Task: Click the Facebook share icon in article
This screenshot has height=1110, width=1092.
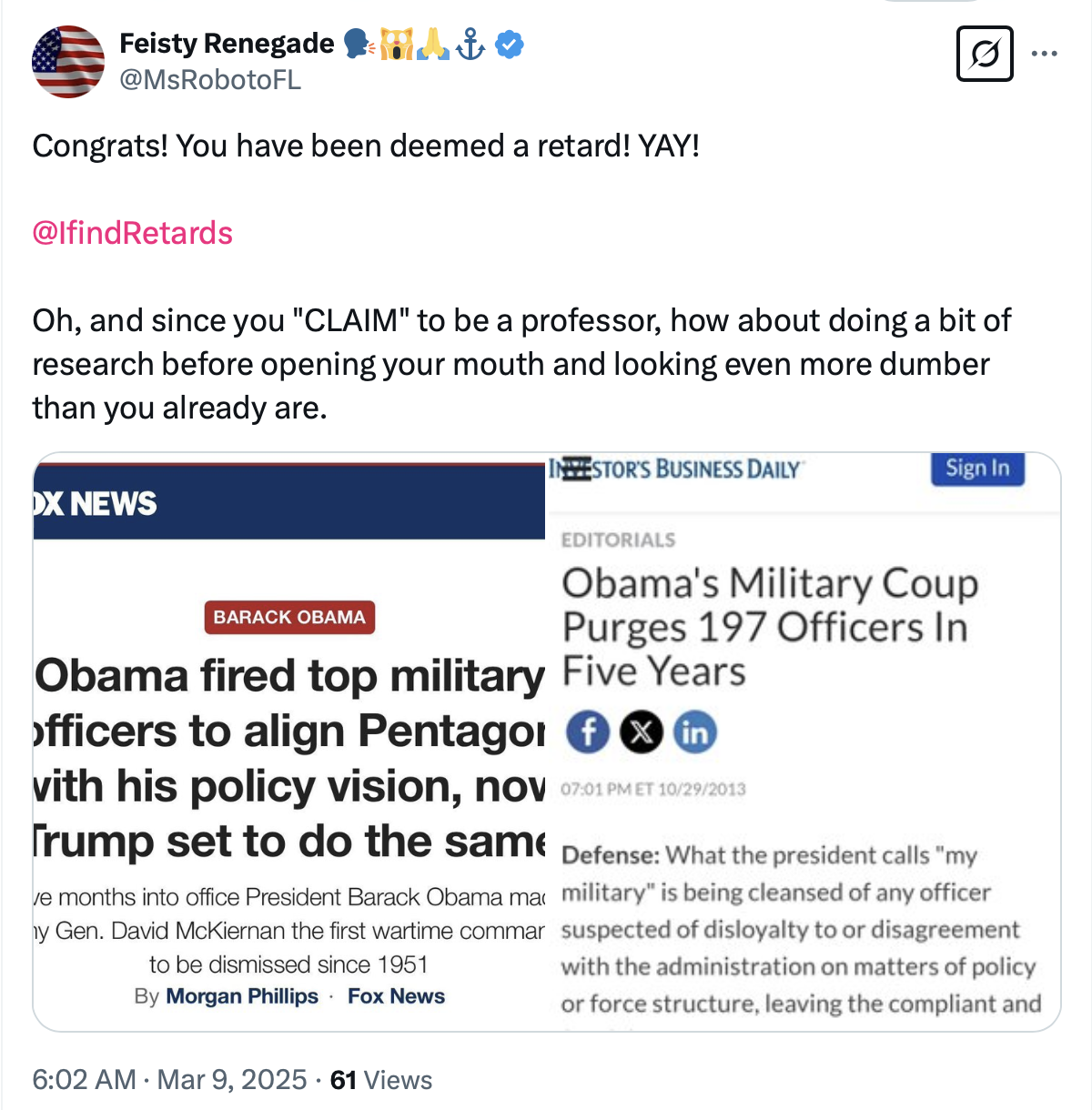Action: pos(588,732)
